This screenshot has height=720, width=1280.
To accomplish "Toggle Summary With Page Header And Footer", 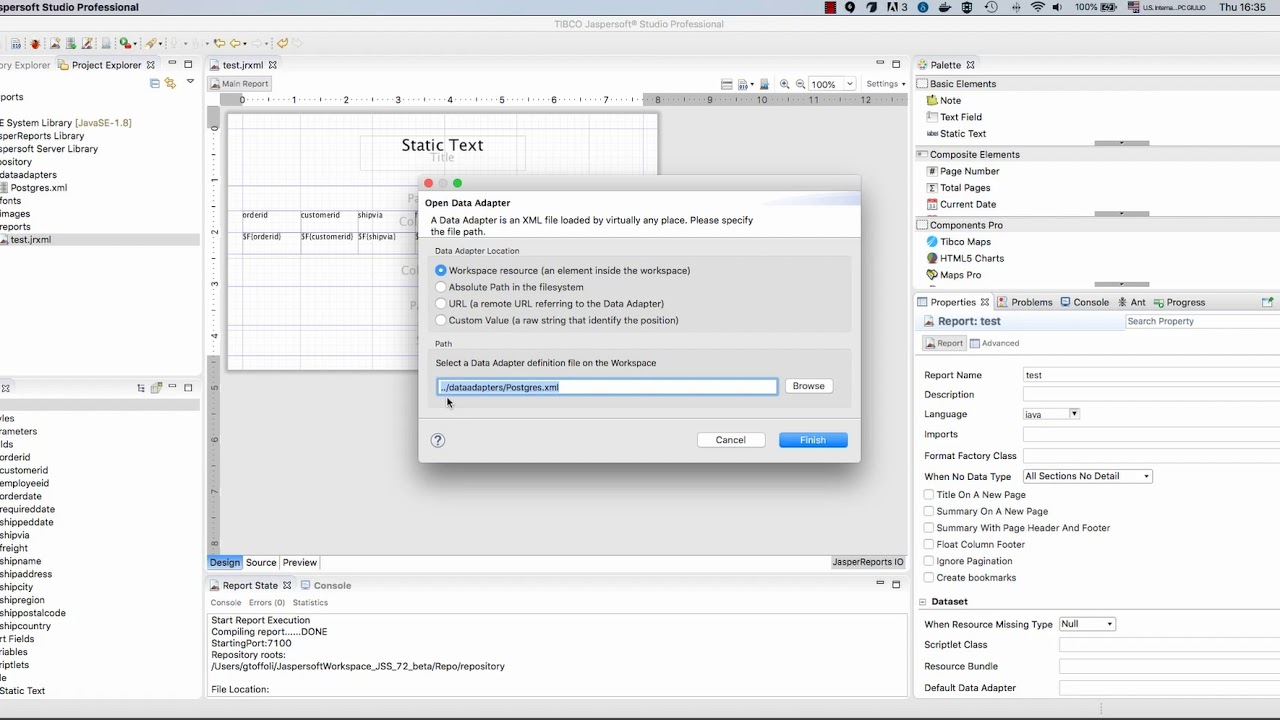I will (x=929, y=528).
